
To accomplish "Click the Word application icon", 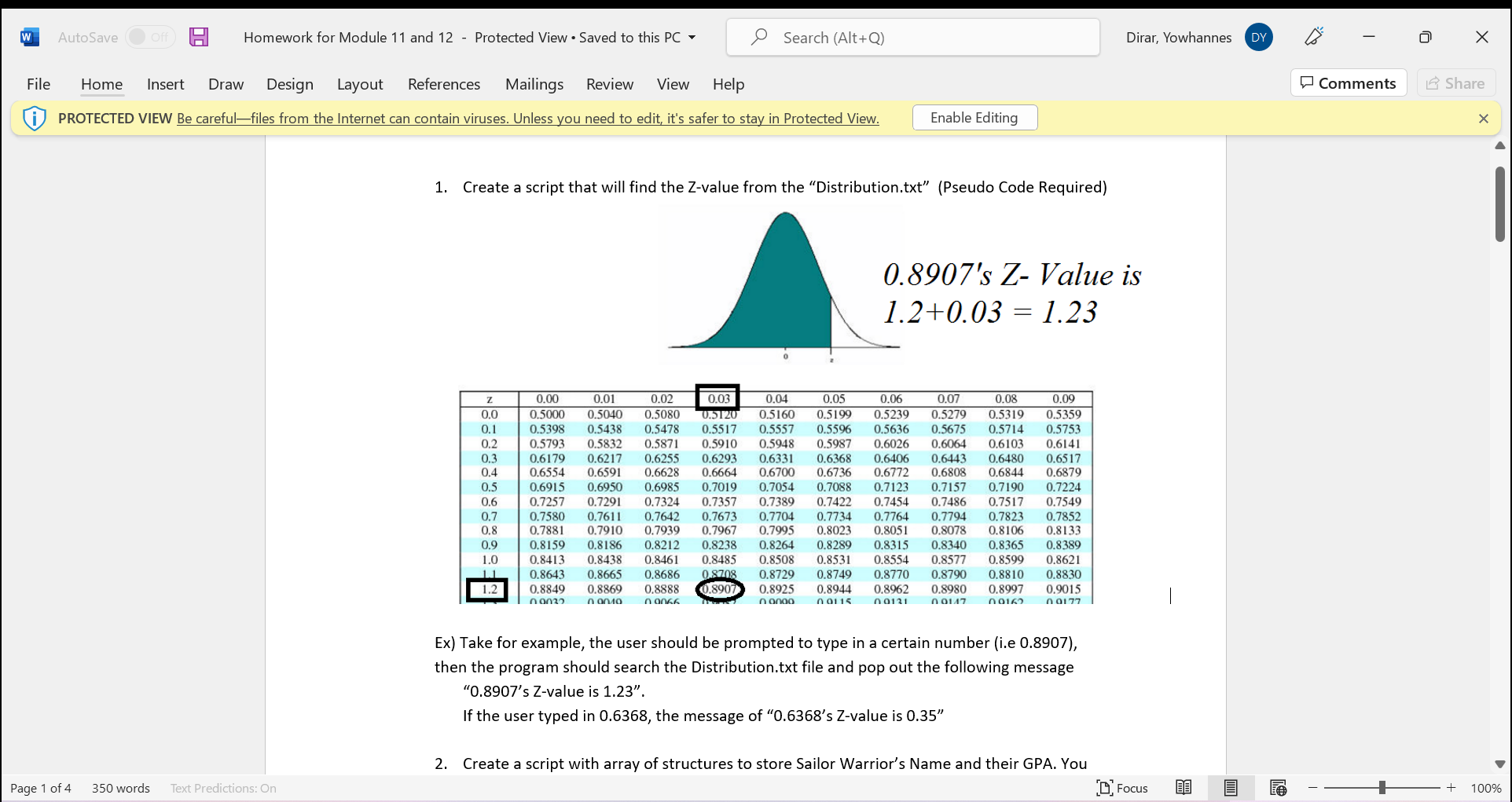I will point(29,37).
